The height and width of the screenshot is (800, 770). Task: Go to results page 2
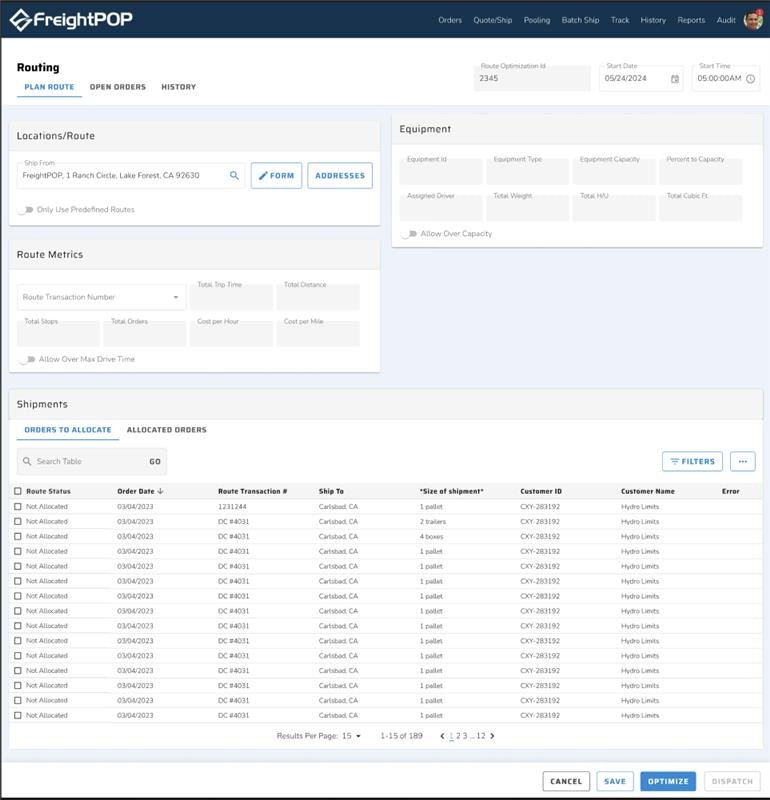(x=458, y=736)
